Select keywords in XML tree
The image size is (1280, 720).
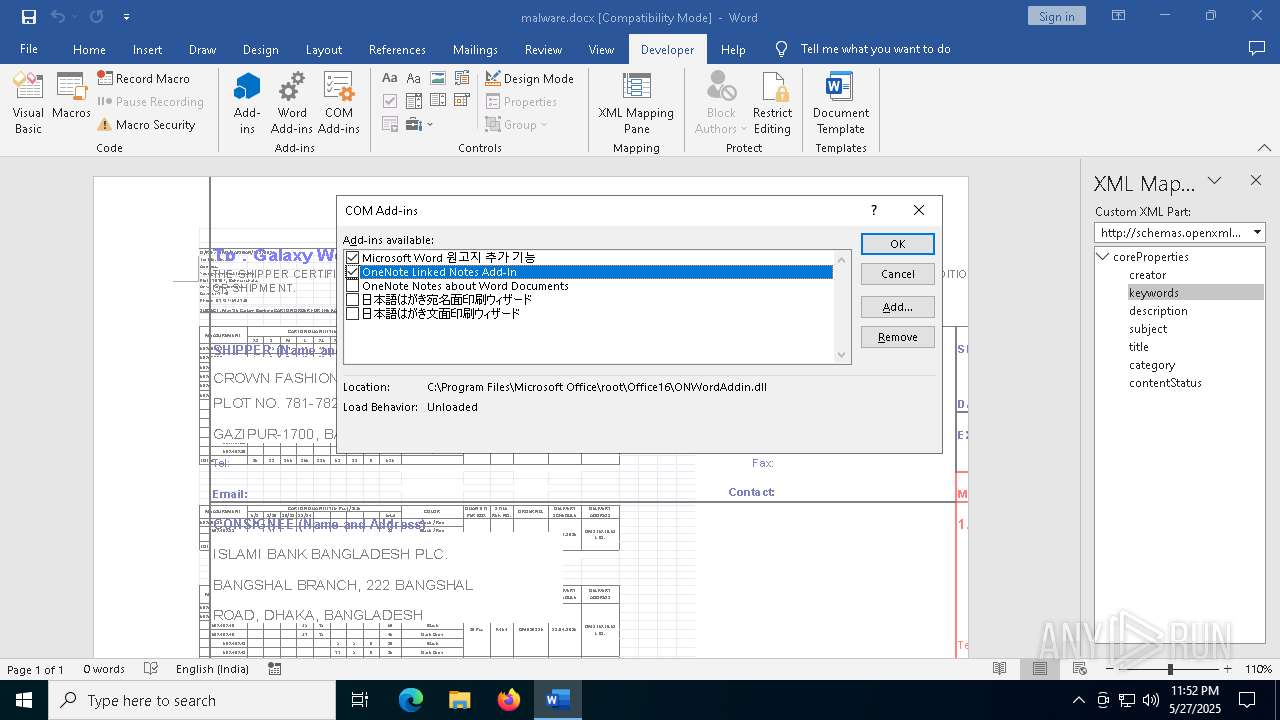1154,293
